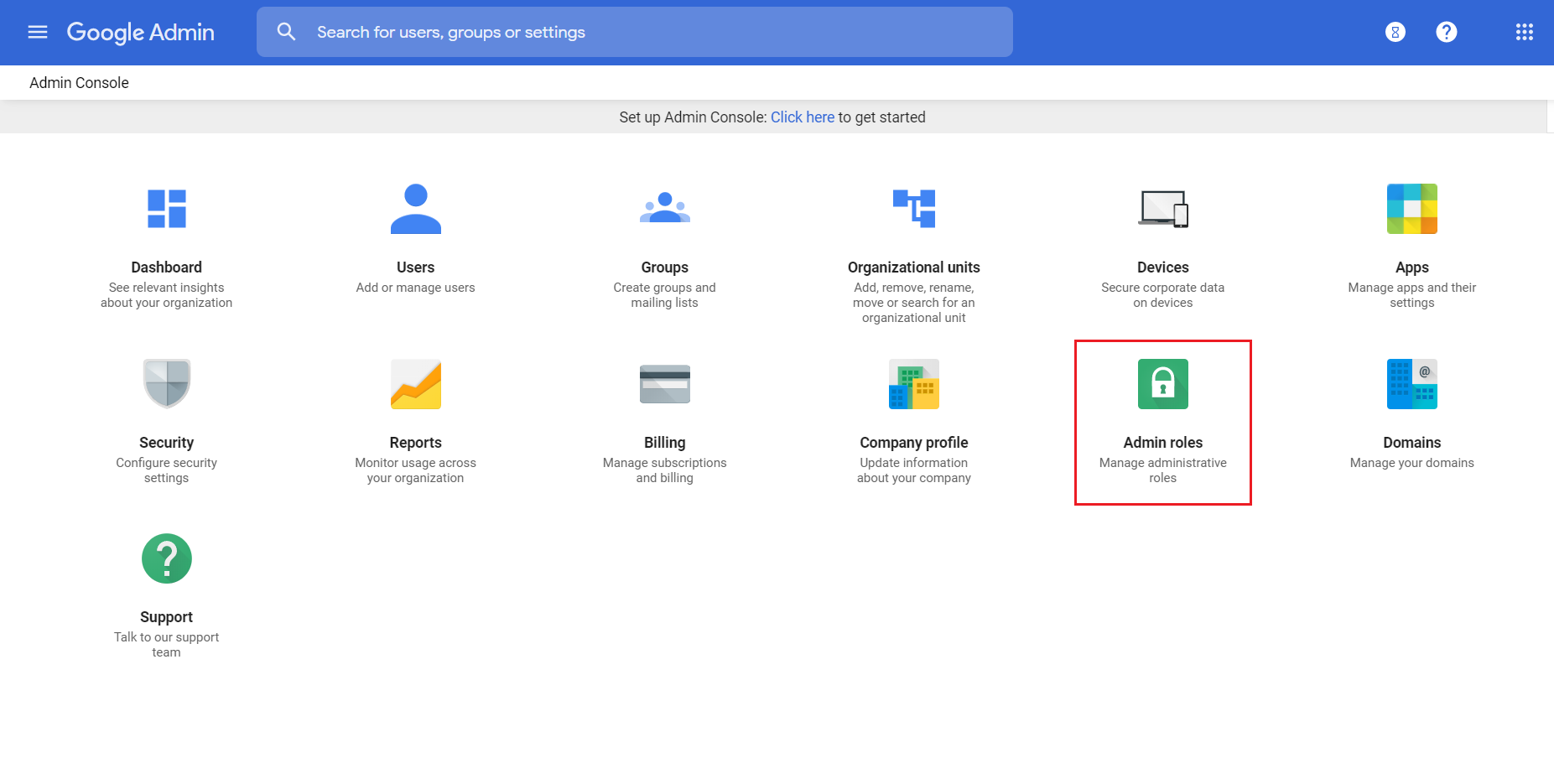
Task: Open the Google apps grid launcher
Action: 1524,32
